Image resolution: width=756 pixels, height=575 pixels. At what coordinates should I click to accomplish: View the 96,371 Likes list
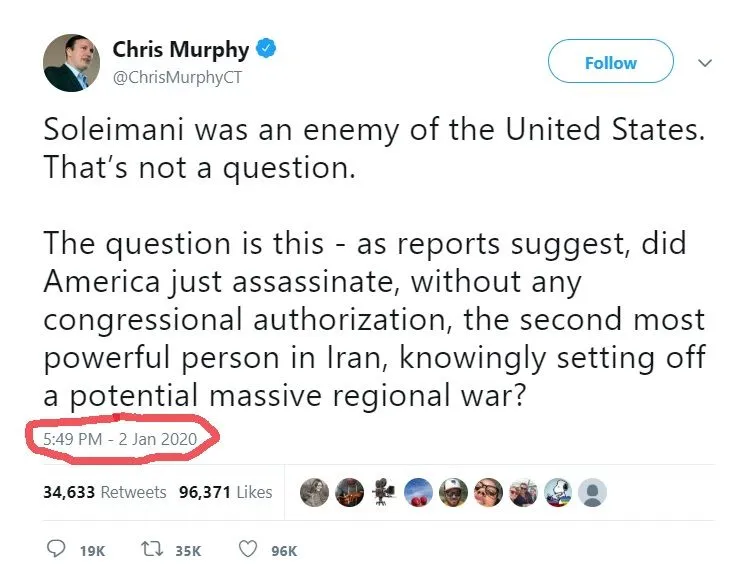226,492
